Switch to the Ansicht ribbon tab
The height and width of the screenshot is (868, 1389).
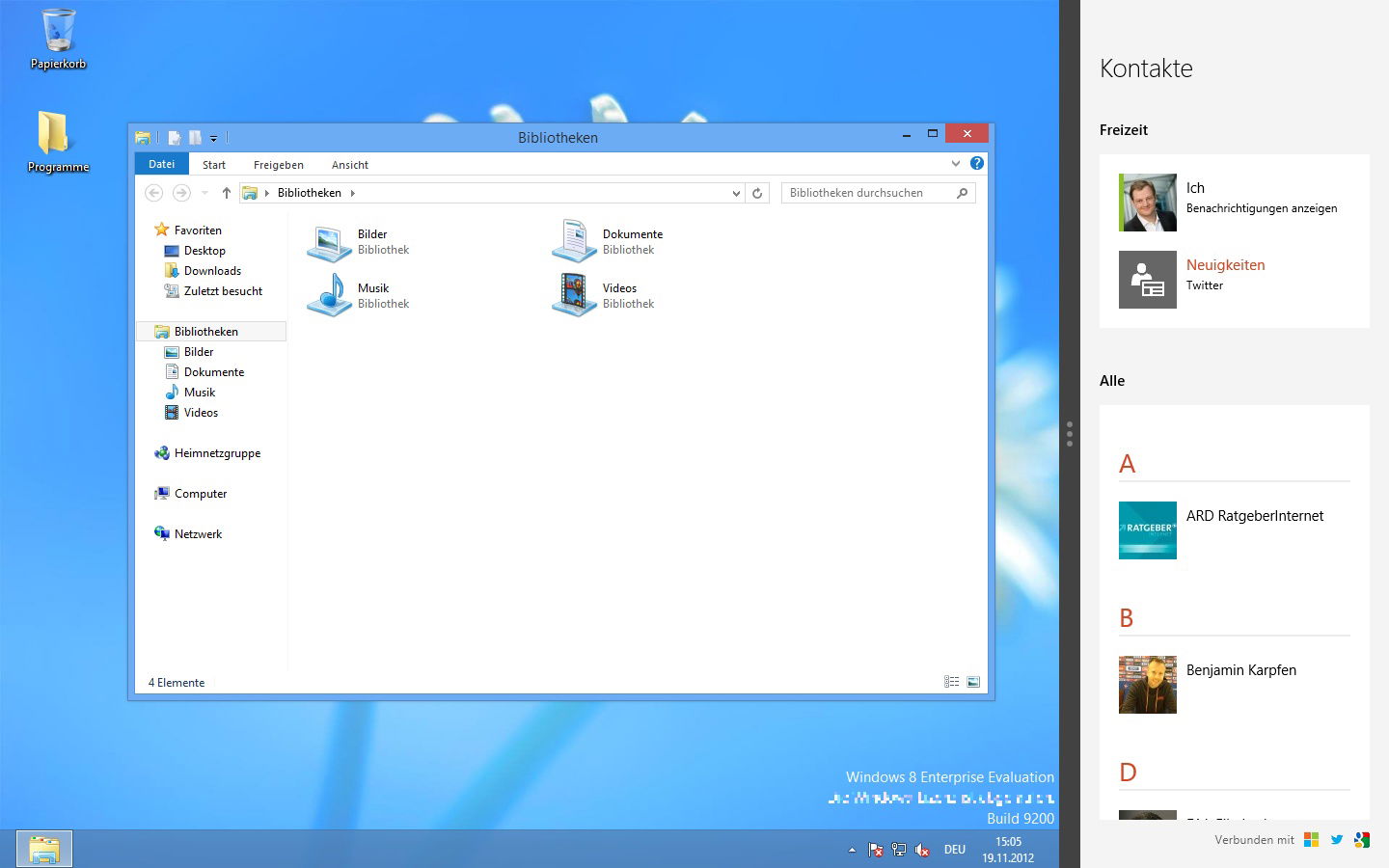[x=350, y=165]
